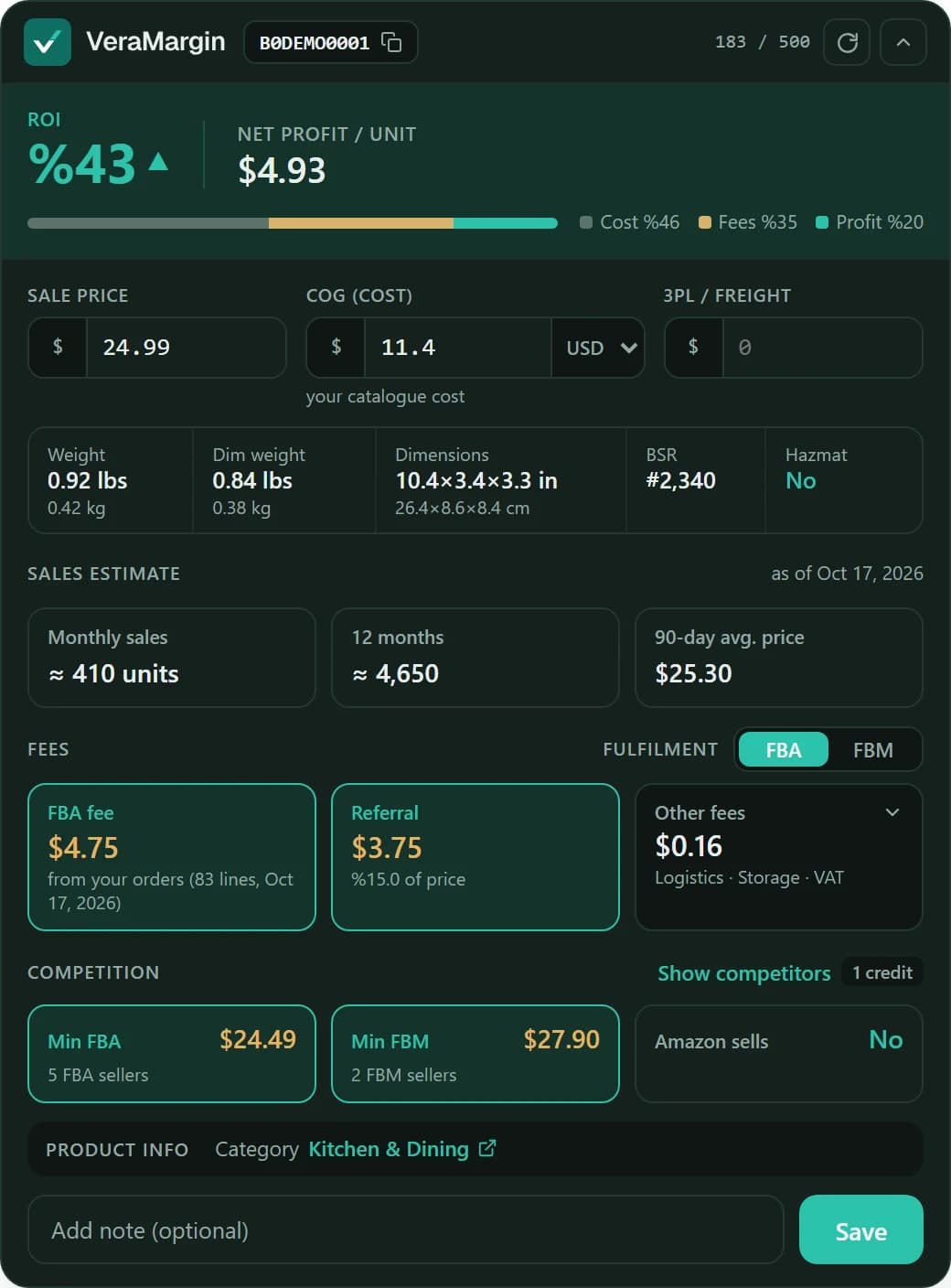Select the Referral fee card

tap(475, 857)
